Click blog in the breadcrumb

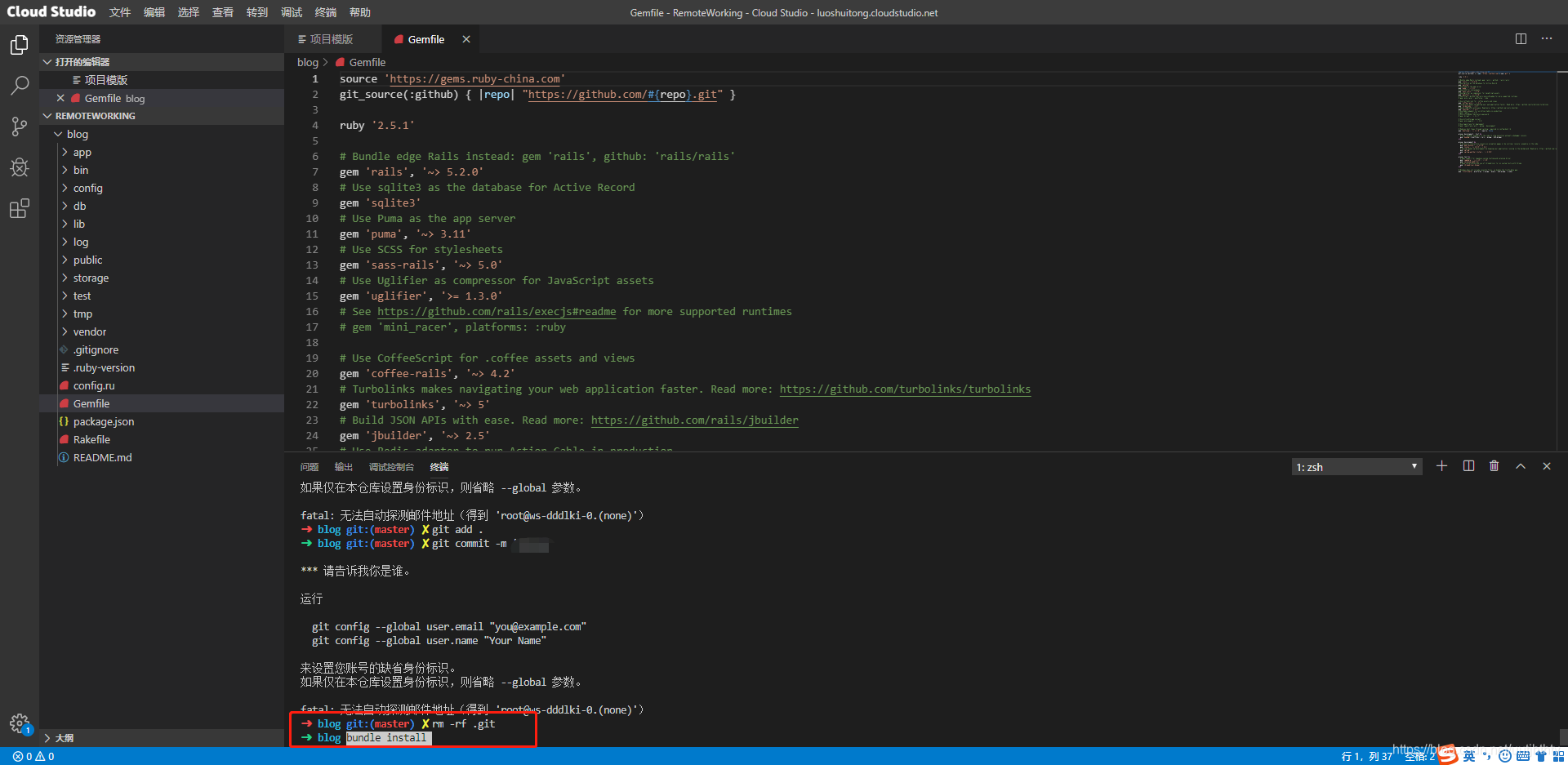308,62
